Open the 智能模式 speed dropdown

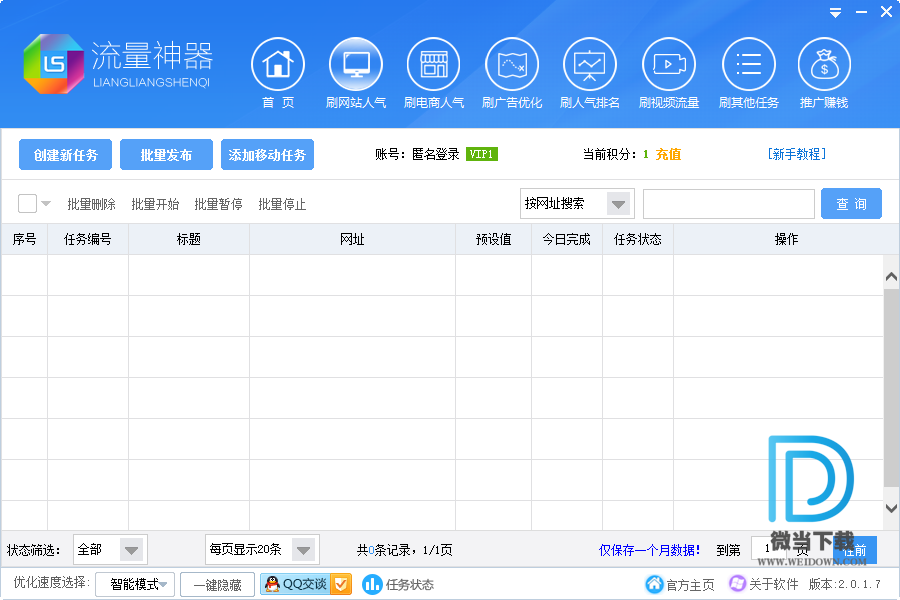tap(135, 584)
